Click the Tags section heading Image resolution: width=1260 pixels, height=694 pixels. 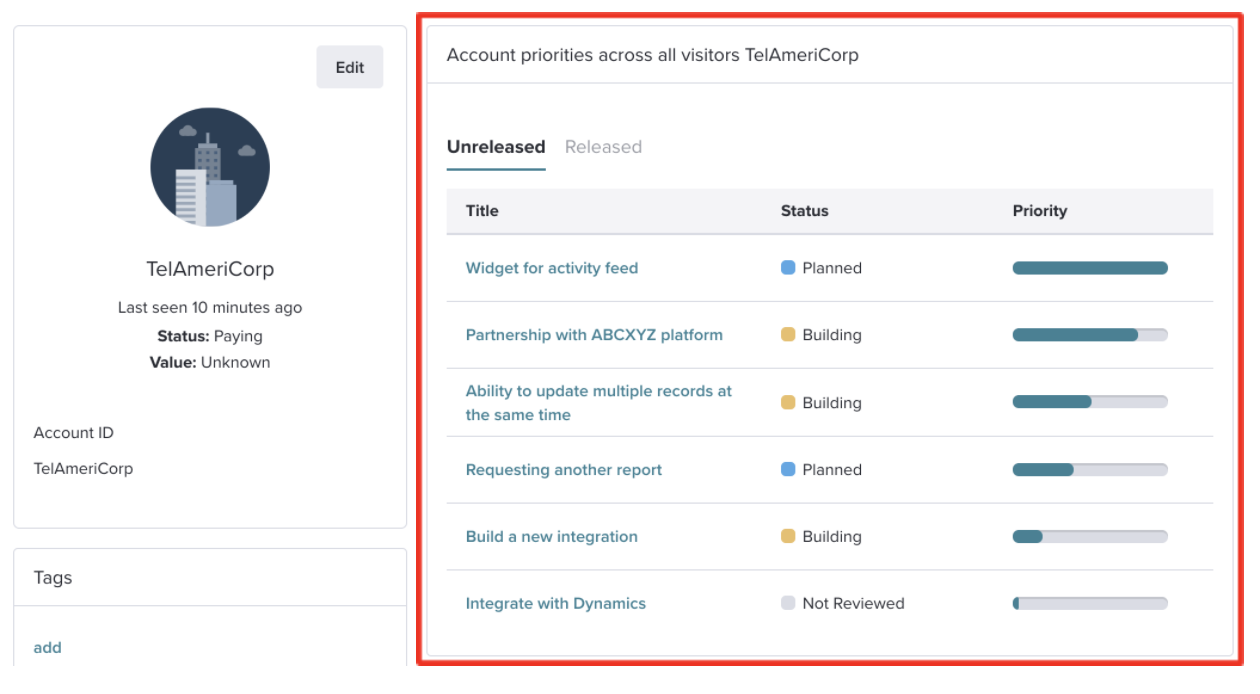point(53,578)
